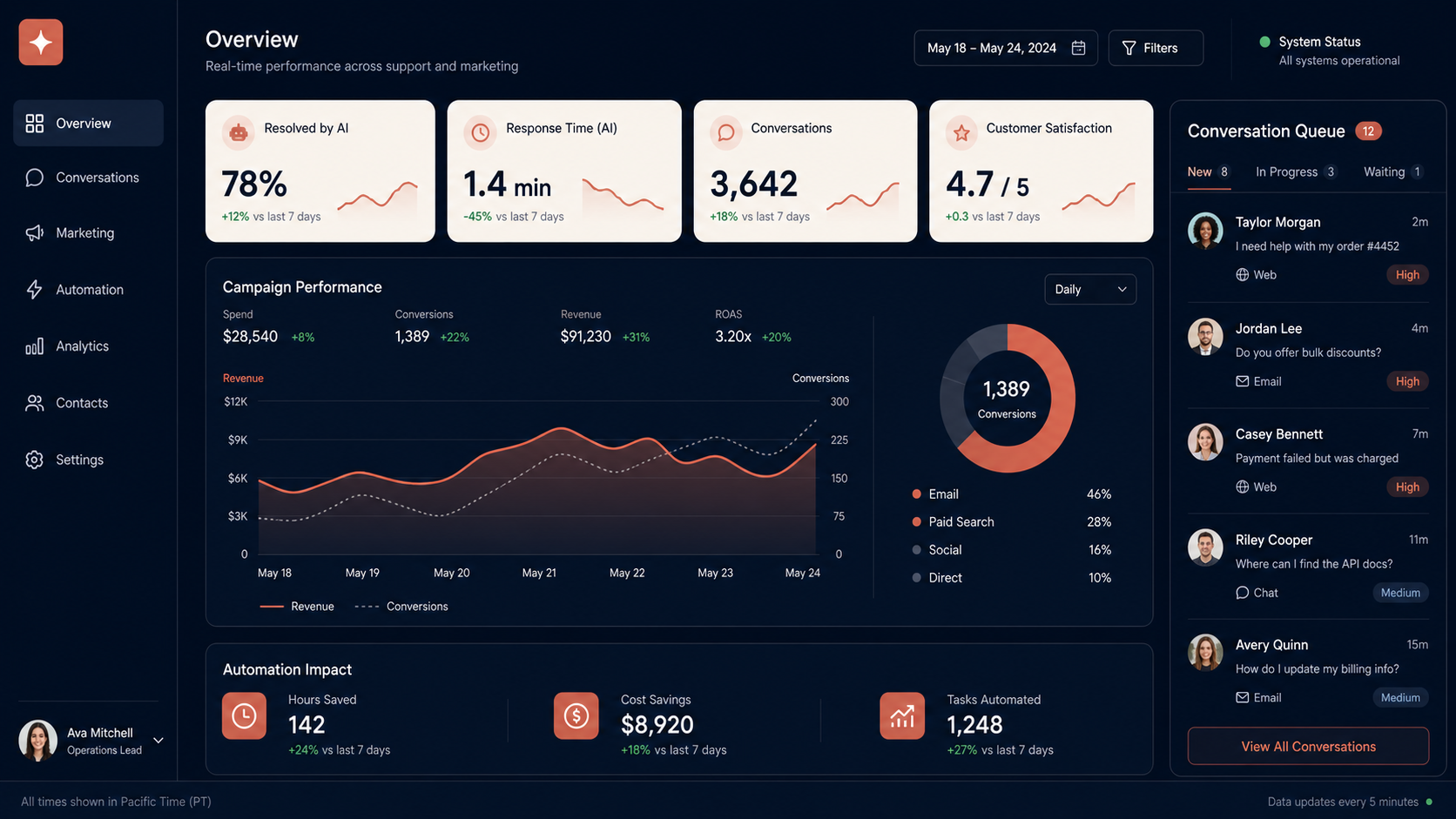Click the May 21 label on chart axis
The height and width of the screenshot is (819, 1456).
(x=539, y=573)
